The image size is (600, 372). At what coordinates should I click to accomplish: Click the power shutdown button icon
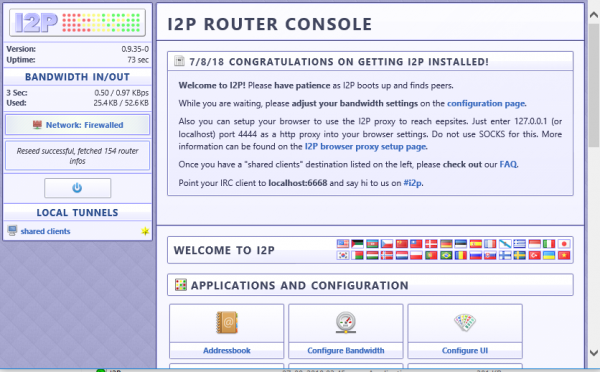pos(77,188)
